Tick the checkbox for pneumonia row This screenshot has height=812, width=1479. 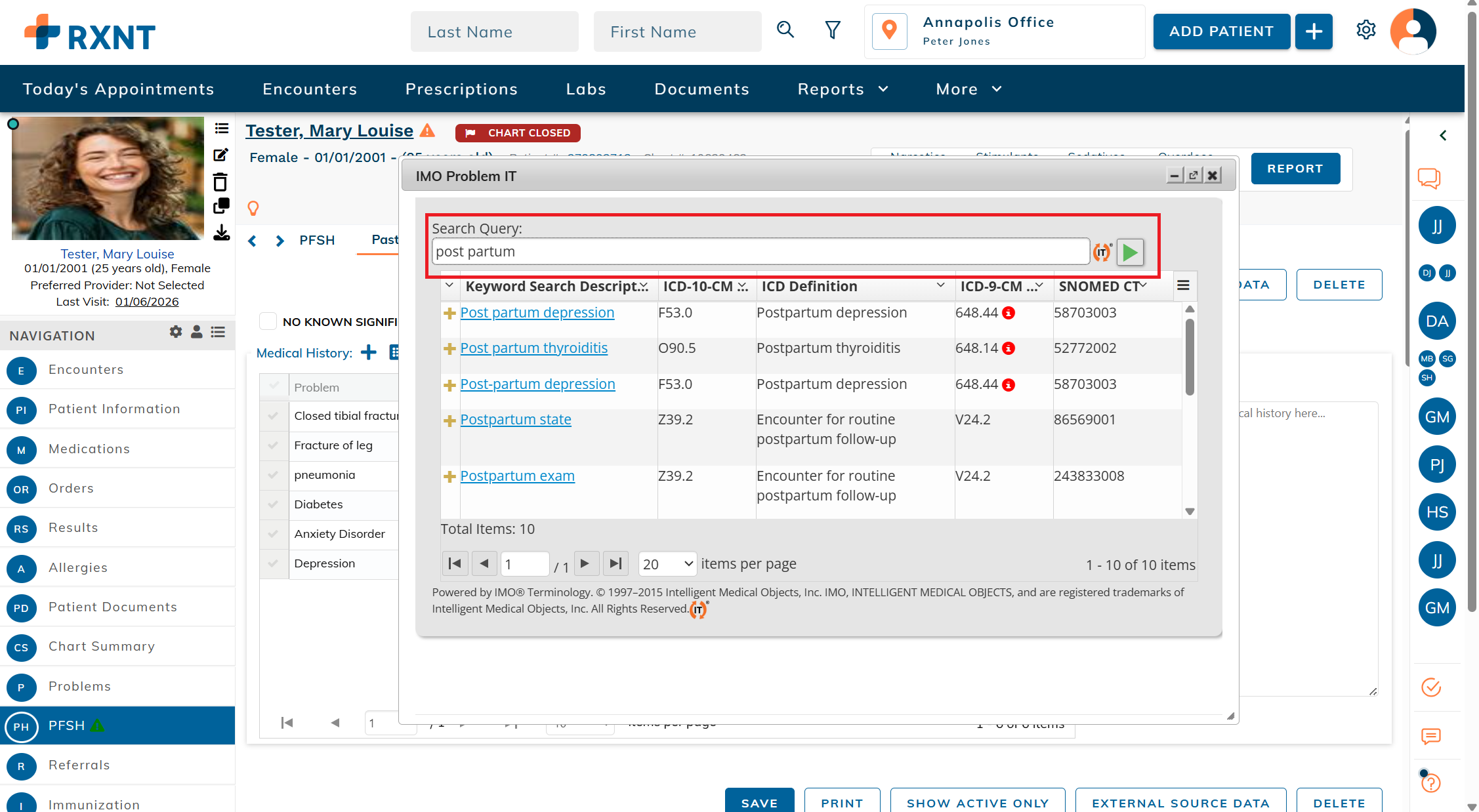[x=274, y=475]
